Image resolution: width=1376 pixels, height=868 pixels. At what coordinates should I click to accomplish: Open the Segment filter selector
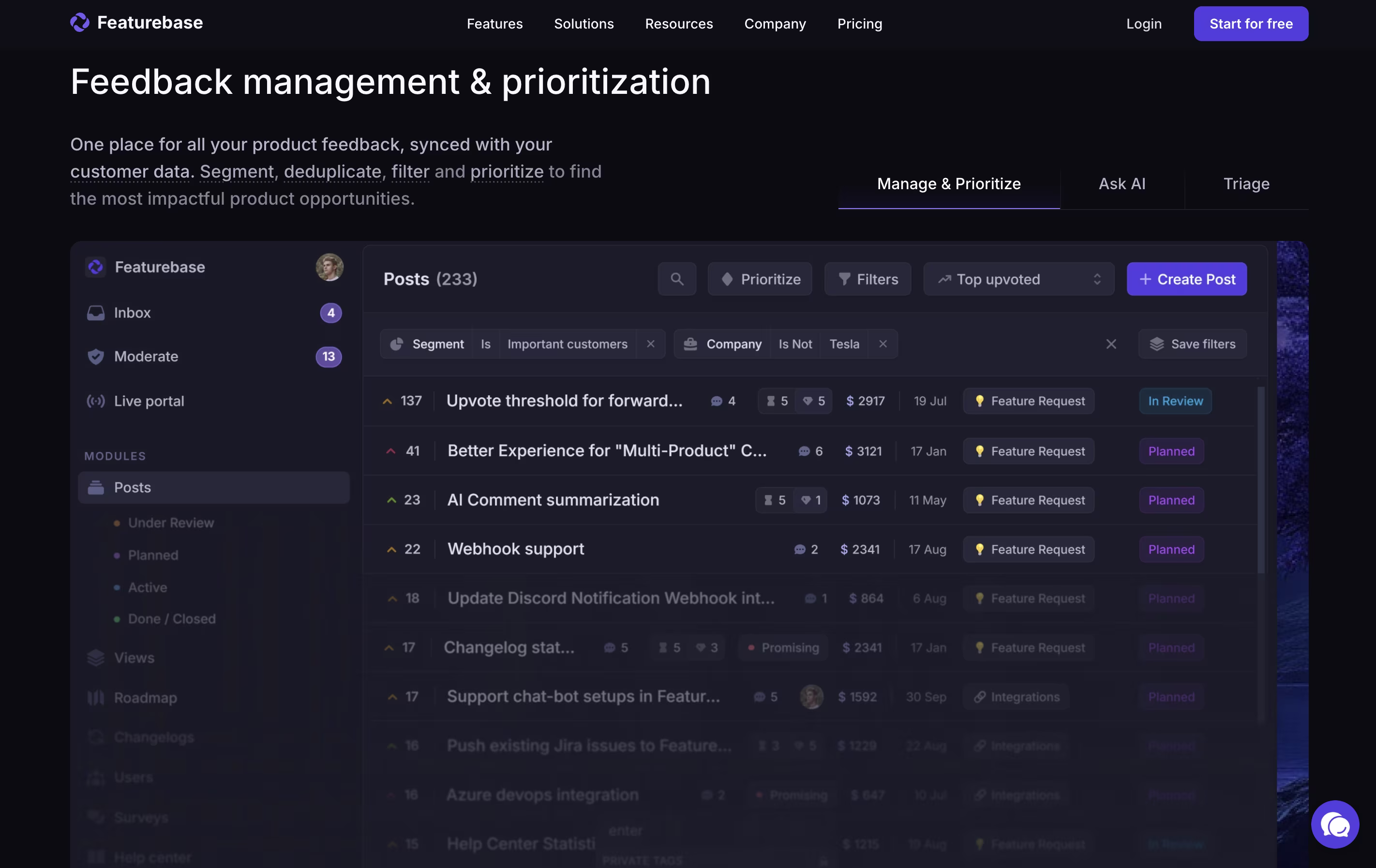coord(438,344)
